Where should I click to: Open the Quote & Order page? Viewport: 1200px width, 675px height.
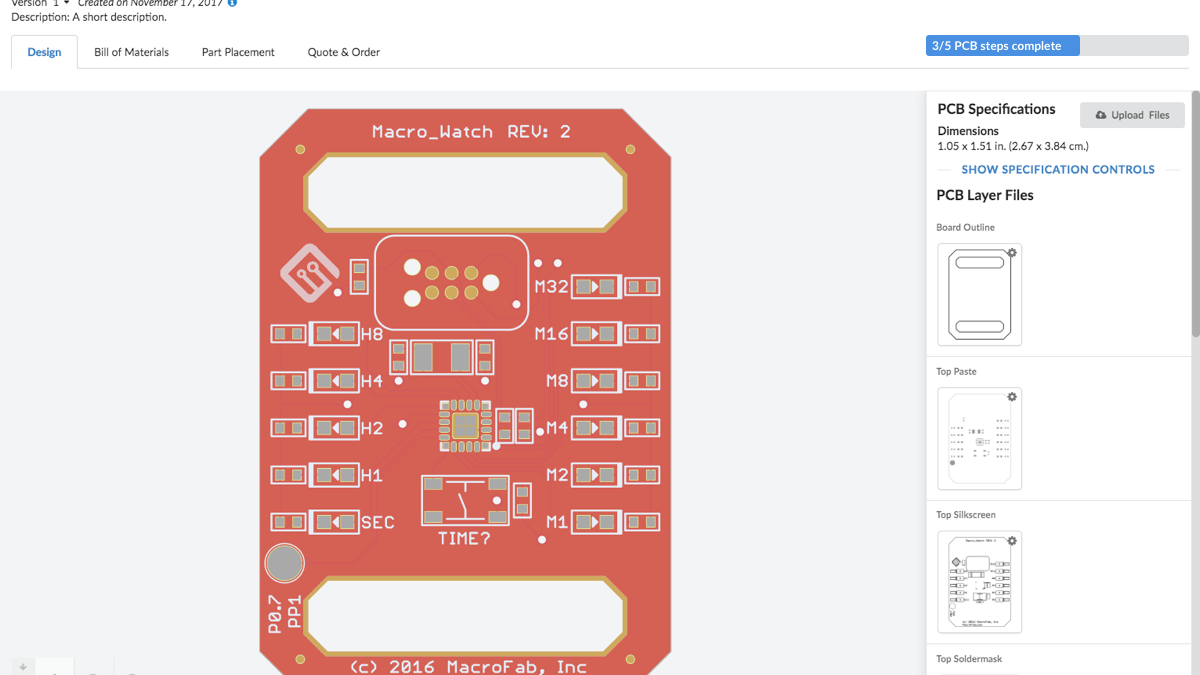(x=343, y=51)
